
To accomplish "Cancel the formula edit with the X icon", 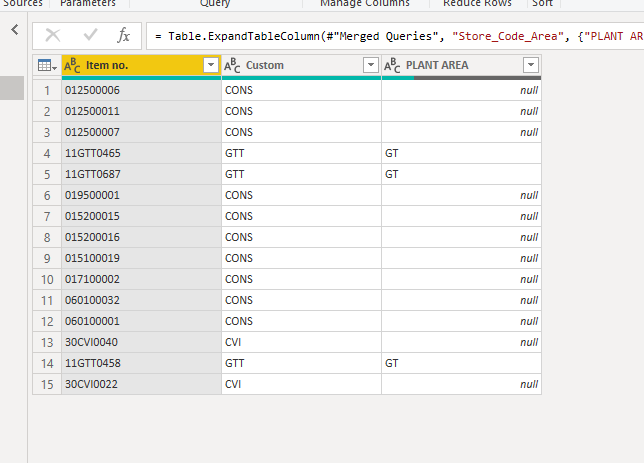I will click(x=53, y=35).
